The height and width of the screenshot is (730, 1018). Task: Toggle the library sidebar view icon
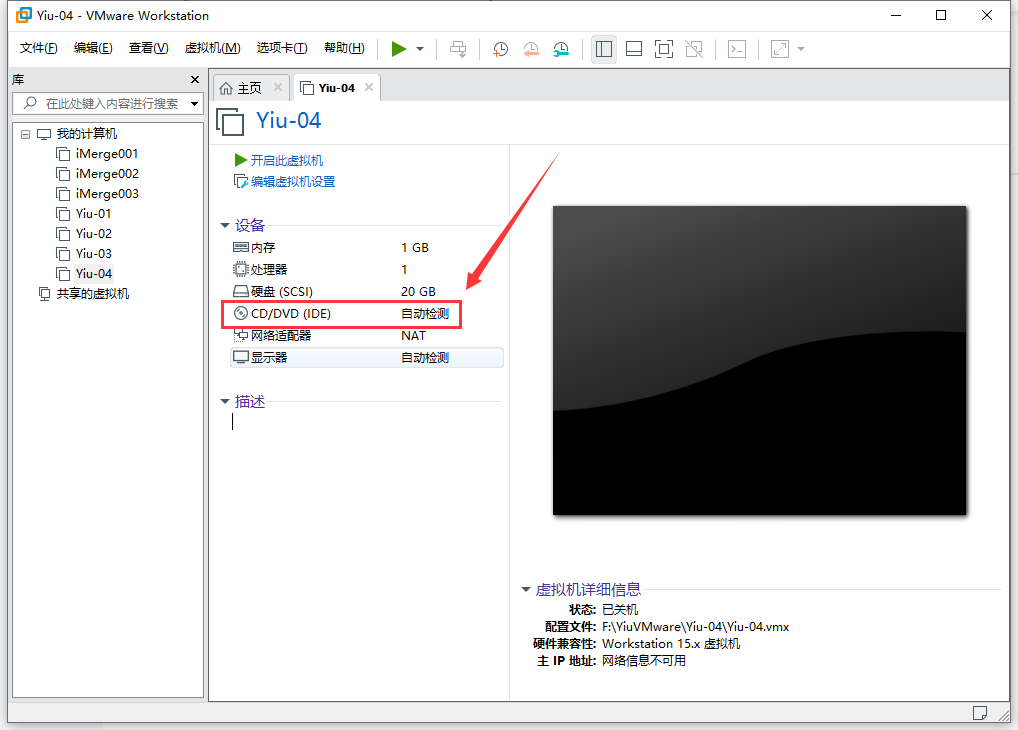click(x=604, y=49)
